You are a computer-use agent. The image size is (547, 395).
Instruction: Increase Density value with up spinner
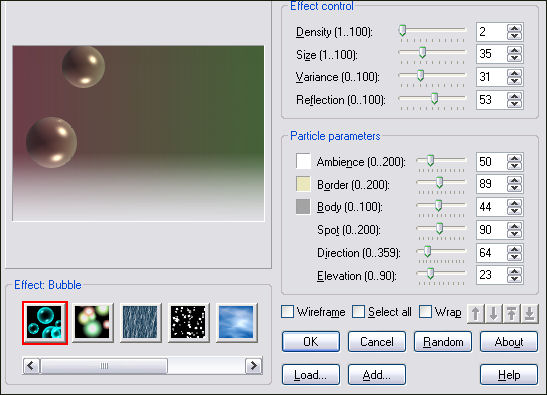pyautogui.click(x=515, y=28)
